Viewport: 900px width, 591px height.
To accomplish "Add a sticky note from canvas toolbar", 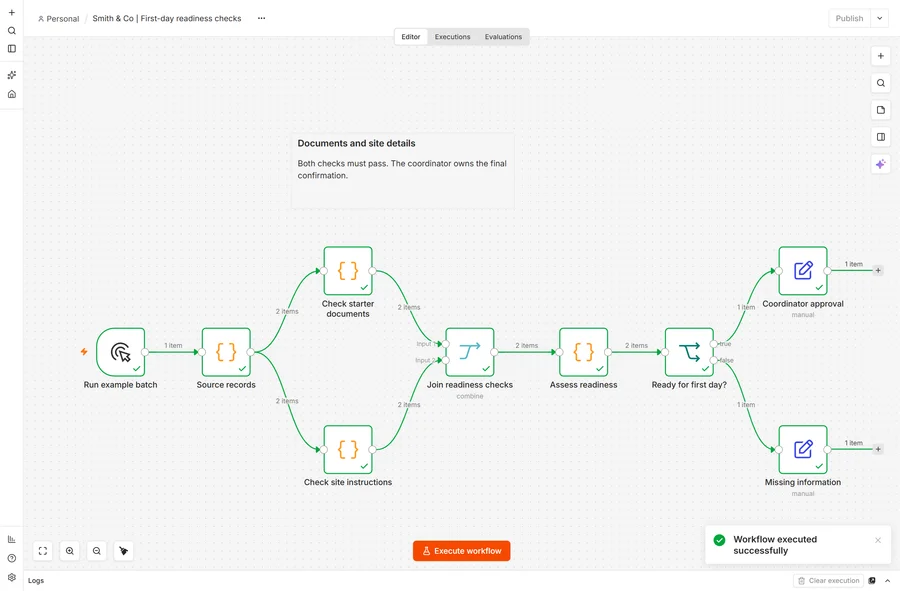I will (x=880, y=110).
